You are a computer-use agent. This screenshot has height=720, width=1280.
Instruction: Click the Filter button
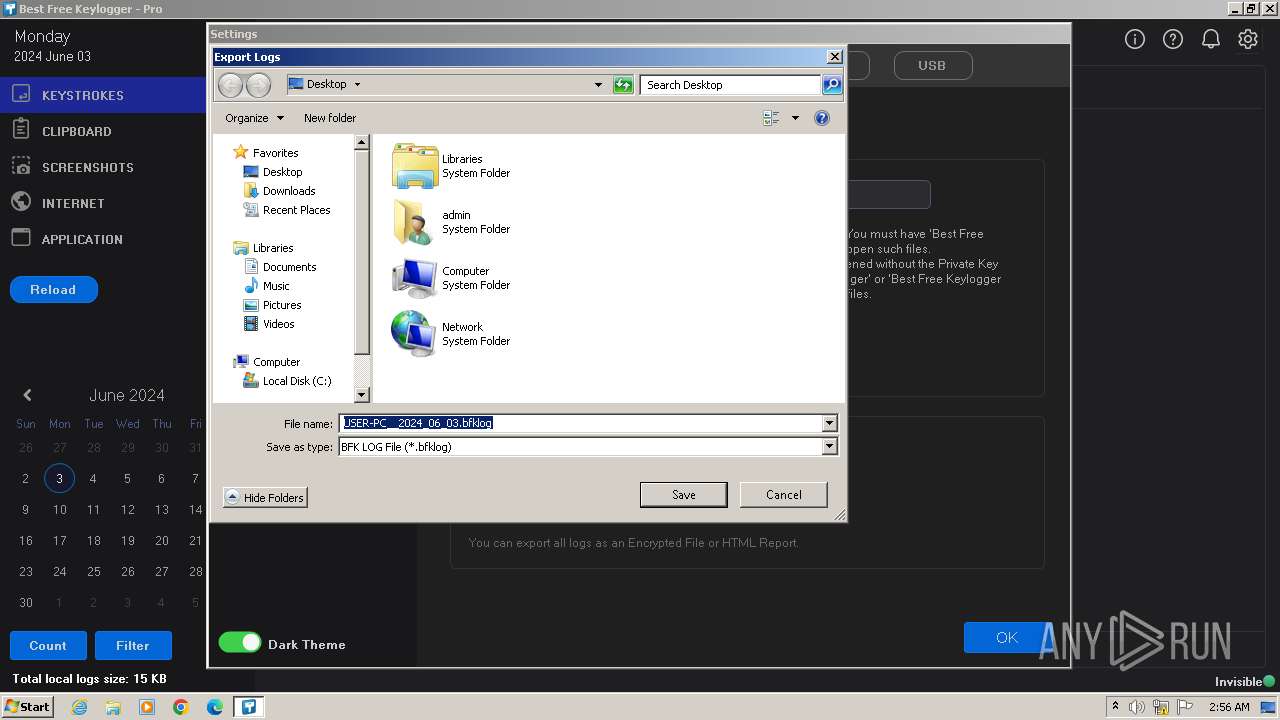click(133, 646)
